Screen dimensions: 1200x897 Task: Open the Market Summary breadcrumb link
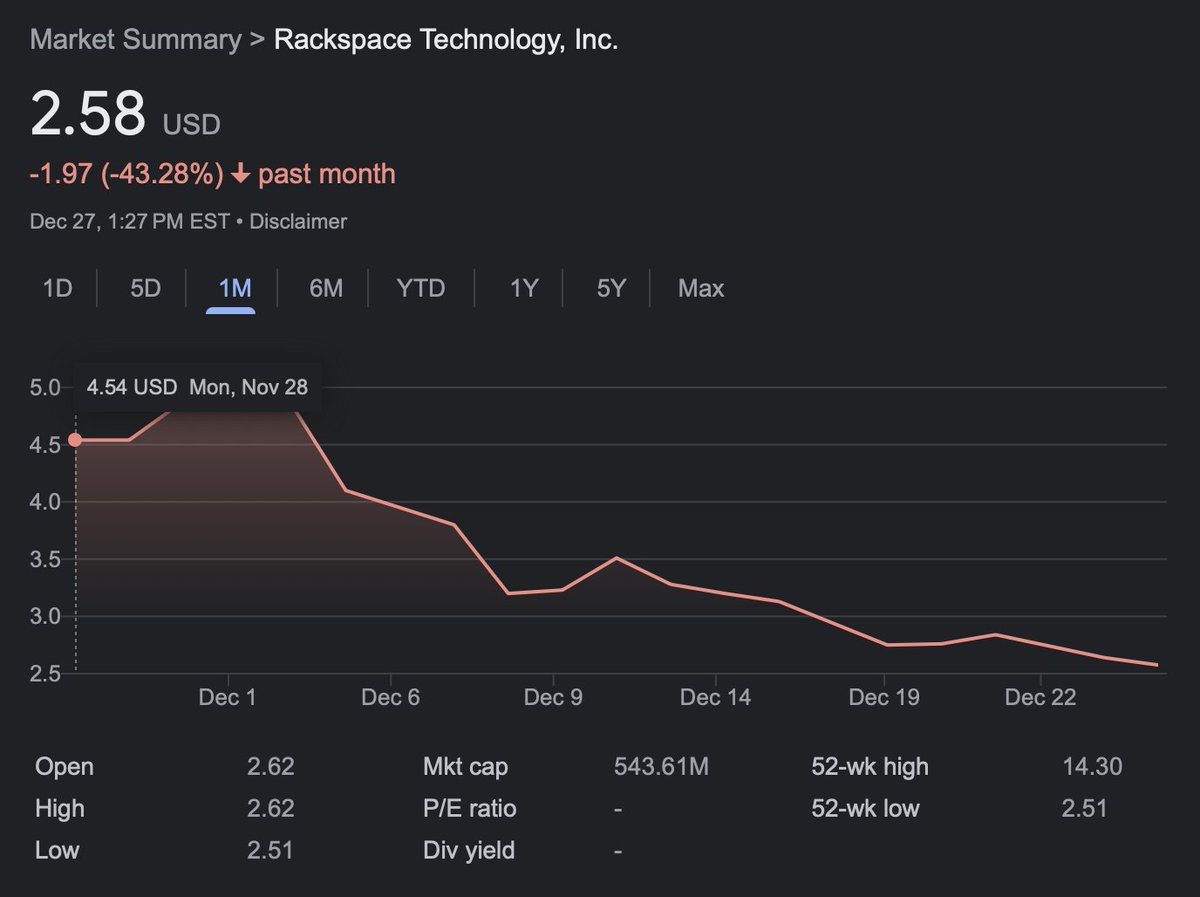[x=136, y=40]
